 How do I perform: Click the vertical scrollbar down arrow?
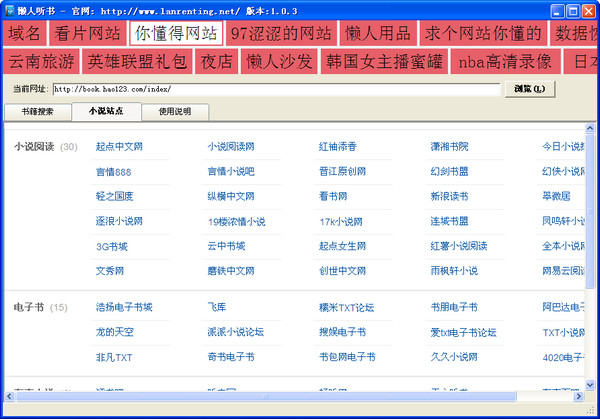coord(590,385)
